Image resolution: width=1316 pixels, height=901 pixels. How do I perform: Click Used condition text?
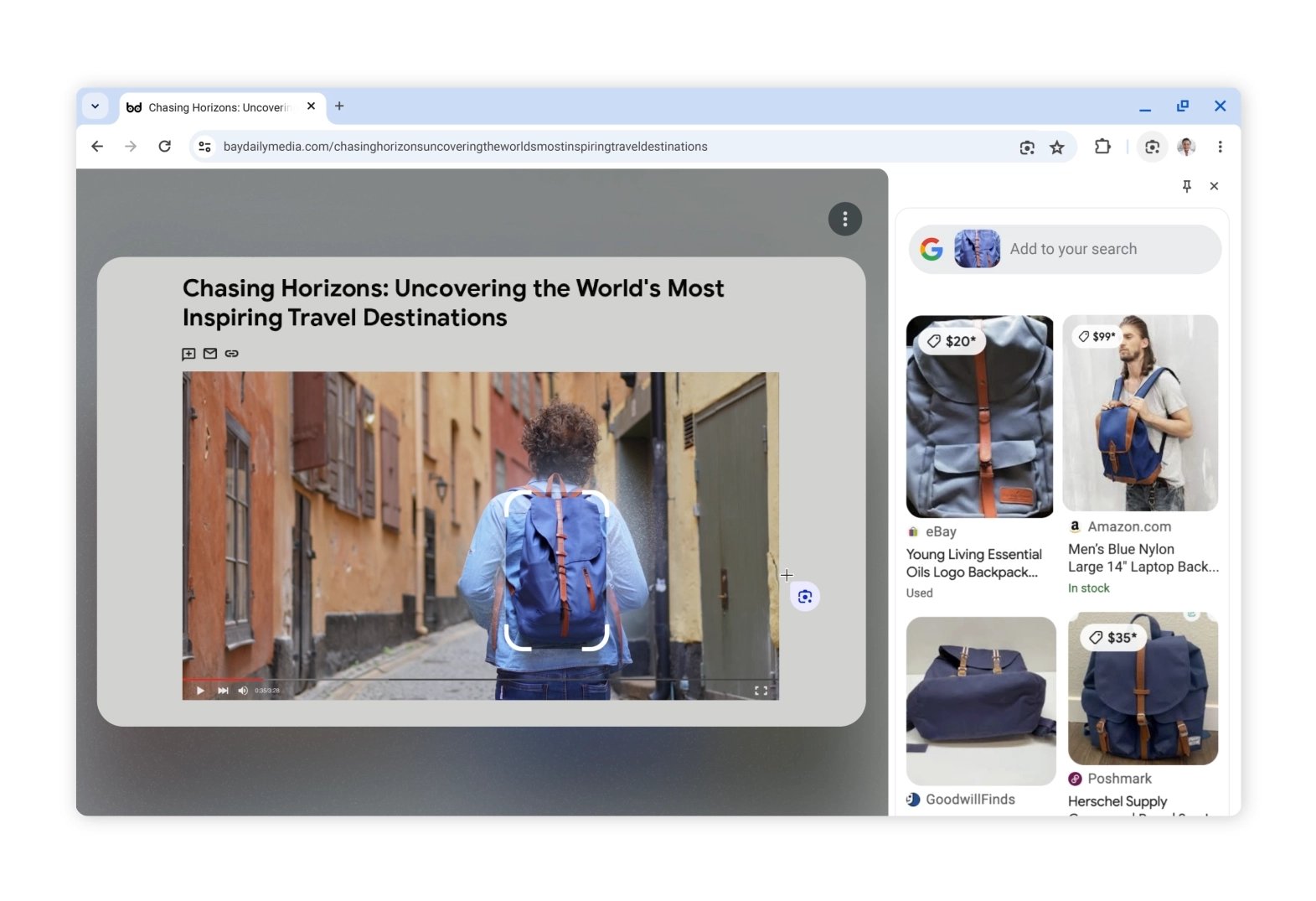point(920,593)
